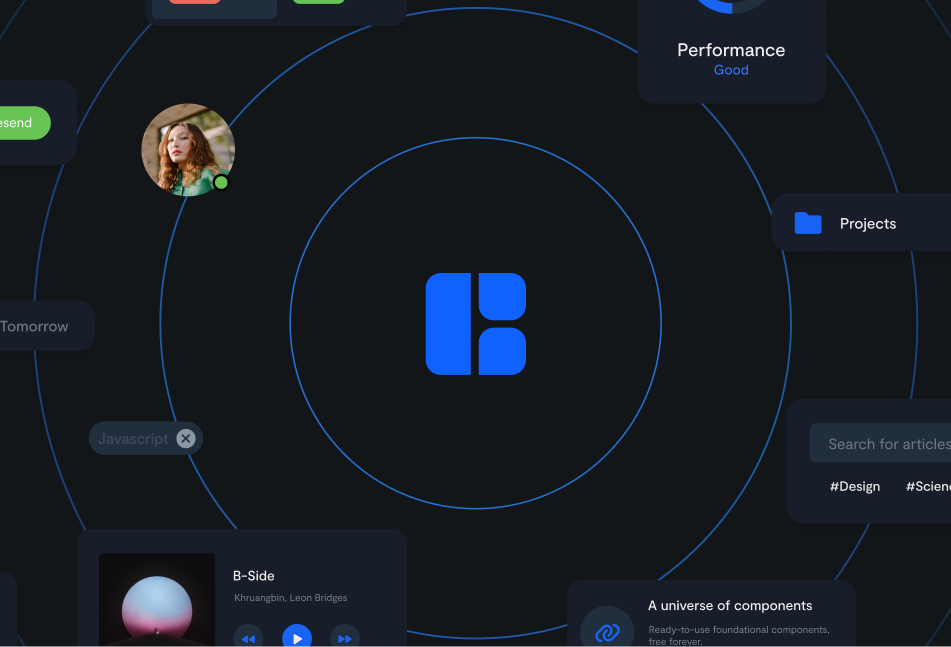Viewport: 951px width, 647px height.
Task: Click the blue Projects folder icon
Action: coord(808,223)
